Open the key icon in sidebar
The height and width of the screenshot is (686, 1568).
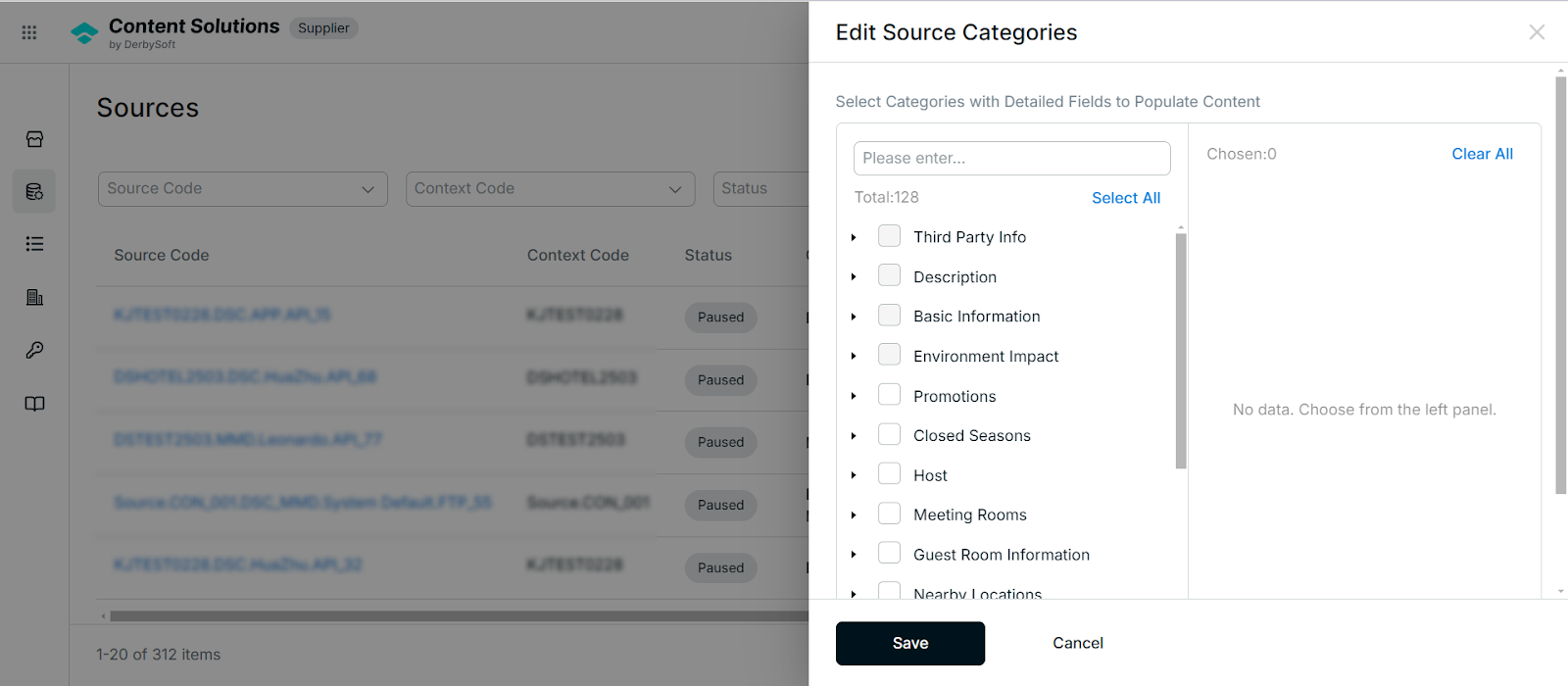coord(34,350)
